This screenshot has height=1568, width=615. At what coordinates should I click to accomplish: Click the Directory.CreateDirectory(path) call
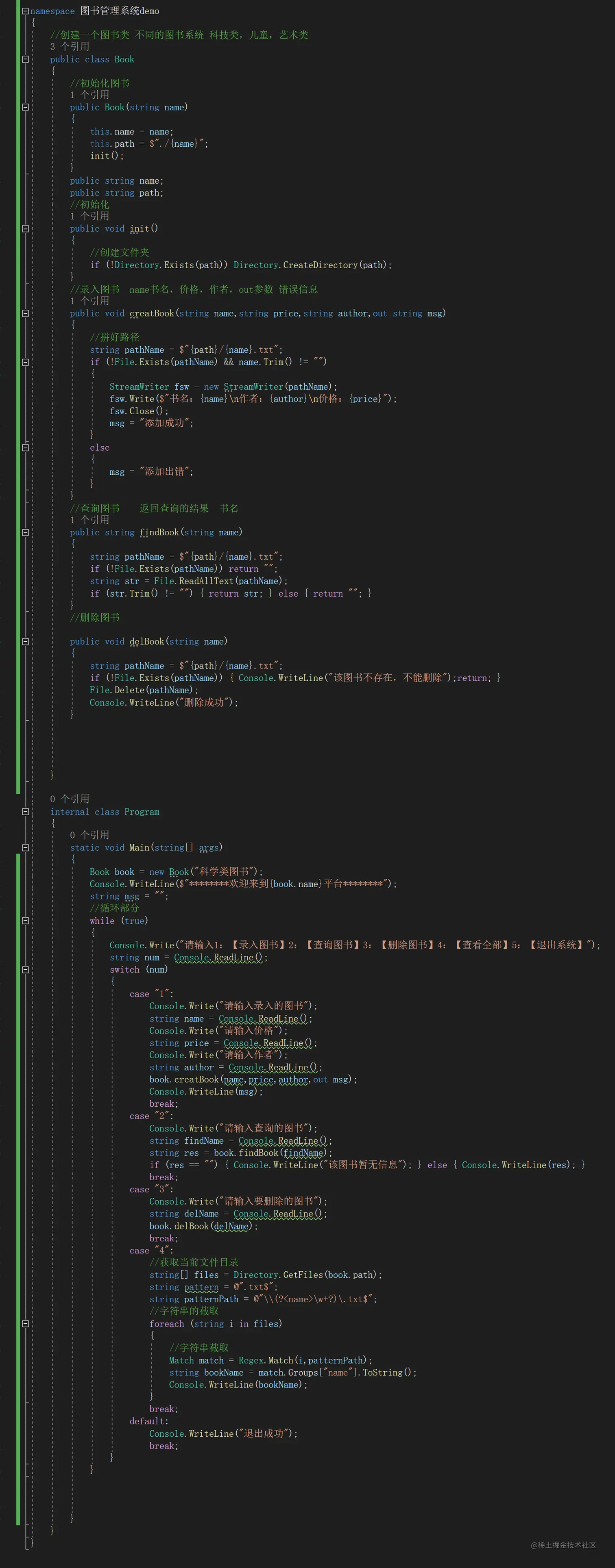point(312,265)
